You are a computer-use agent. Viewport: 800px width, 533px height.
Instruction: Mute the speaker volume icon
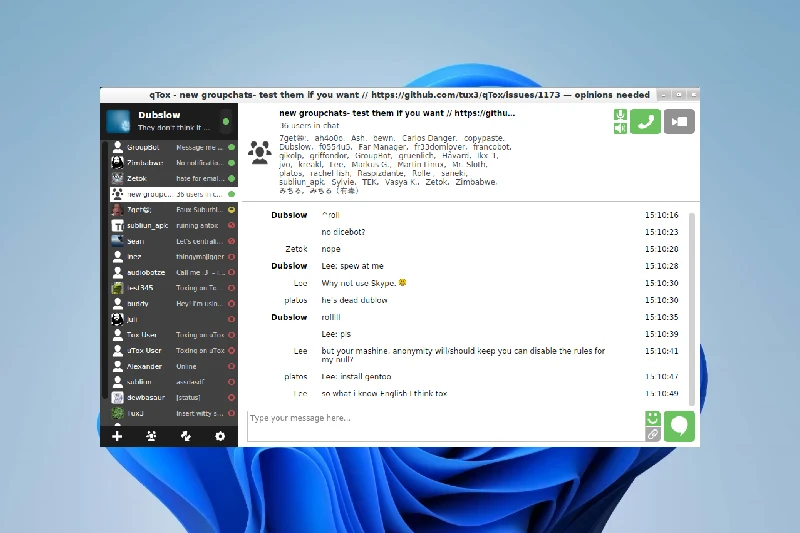click(620, 128)
